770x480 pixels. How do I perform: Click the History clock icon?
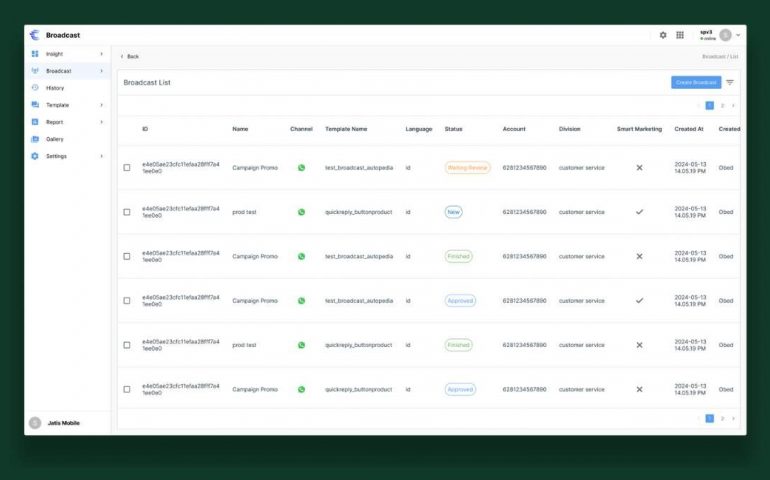35,88
